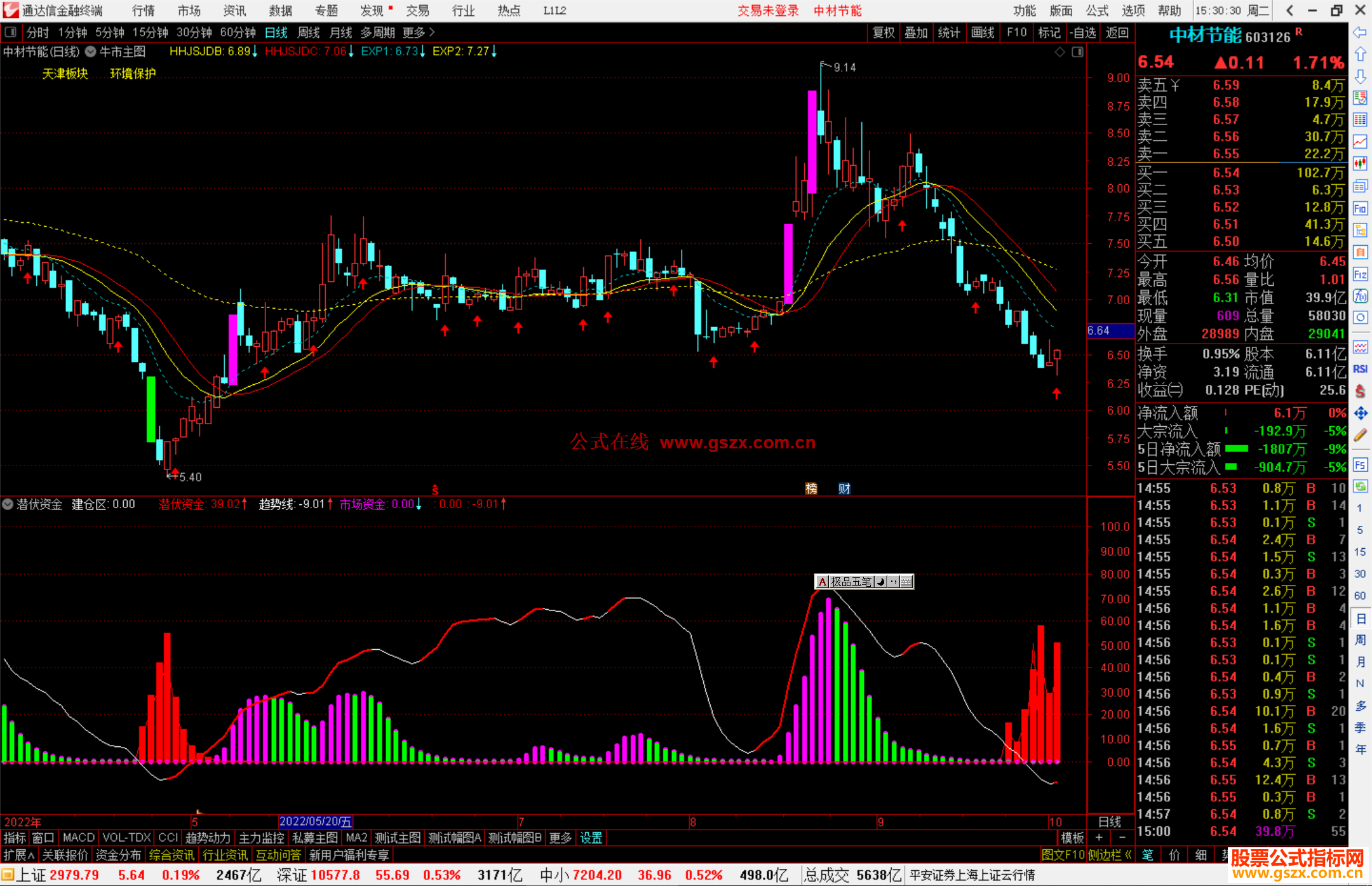Open the F12 sidebar icon
This screenshot has width=1372, height=886.
coord(1360,274)
